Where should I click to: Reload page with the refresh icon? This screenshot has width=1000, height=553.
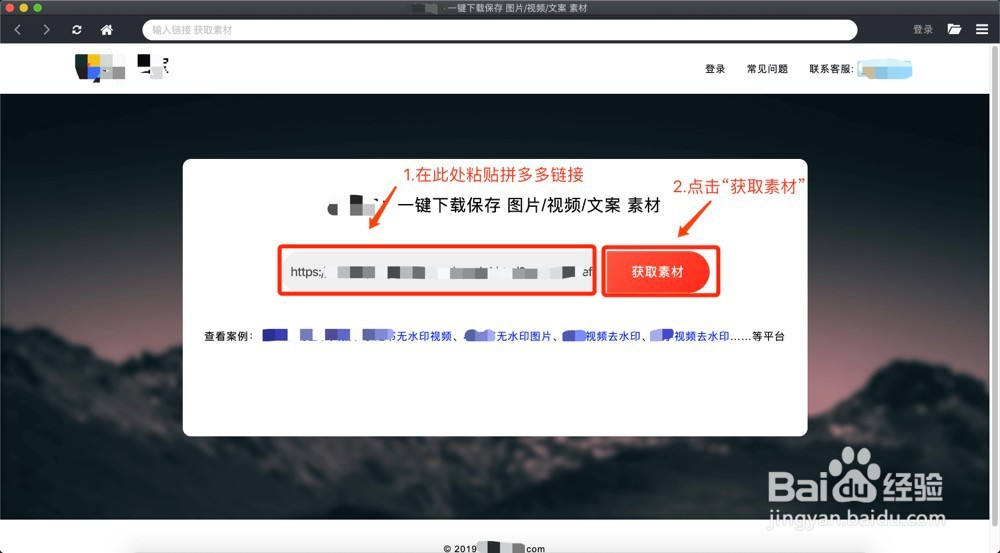click(77, 29)
